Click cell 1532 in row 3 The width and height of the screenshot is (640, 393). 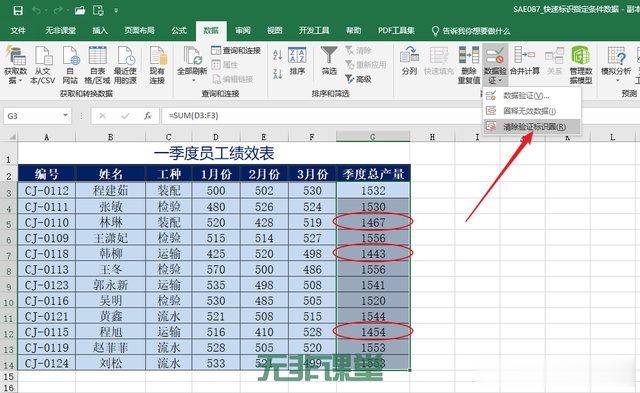coord(373,191)
